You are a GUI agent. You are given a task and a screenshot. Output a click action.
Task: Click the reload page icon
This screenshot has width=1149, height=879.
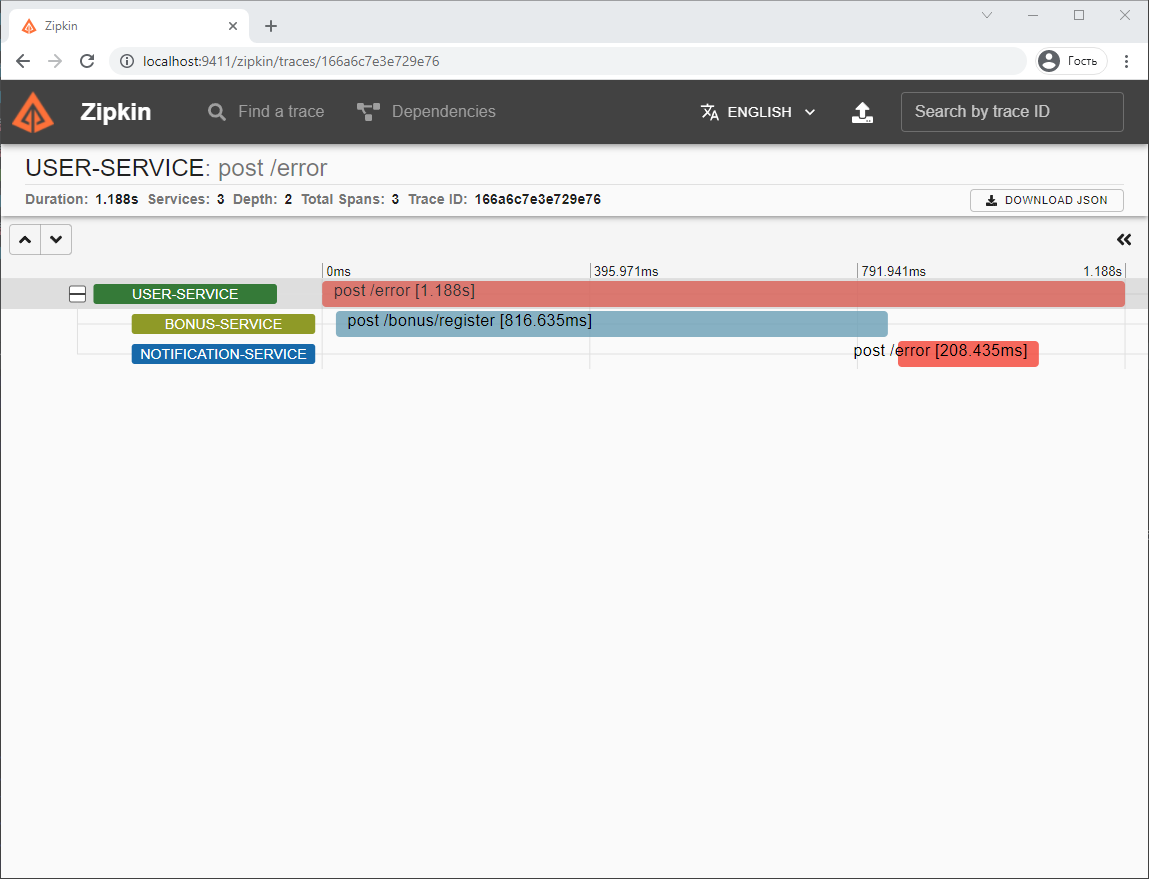point(87,61)
